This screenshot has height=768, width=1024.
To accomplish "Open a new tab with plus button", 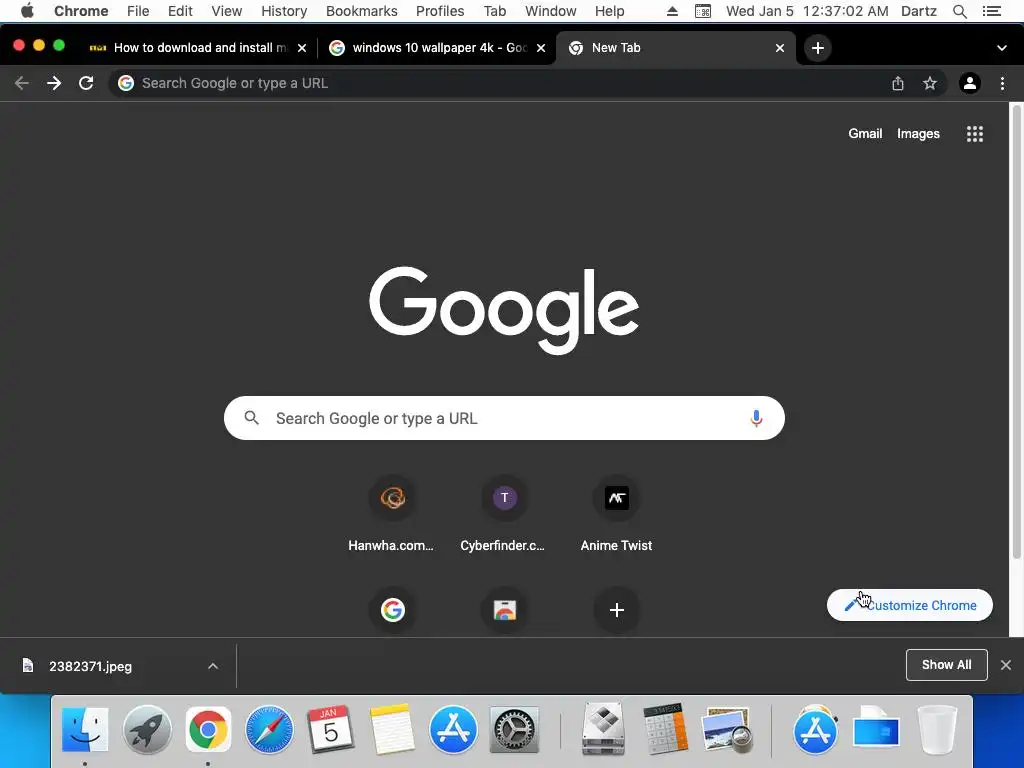I will (x=818, y=48).
